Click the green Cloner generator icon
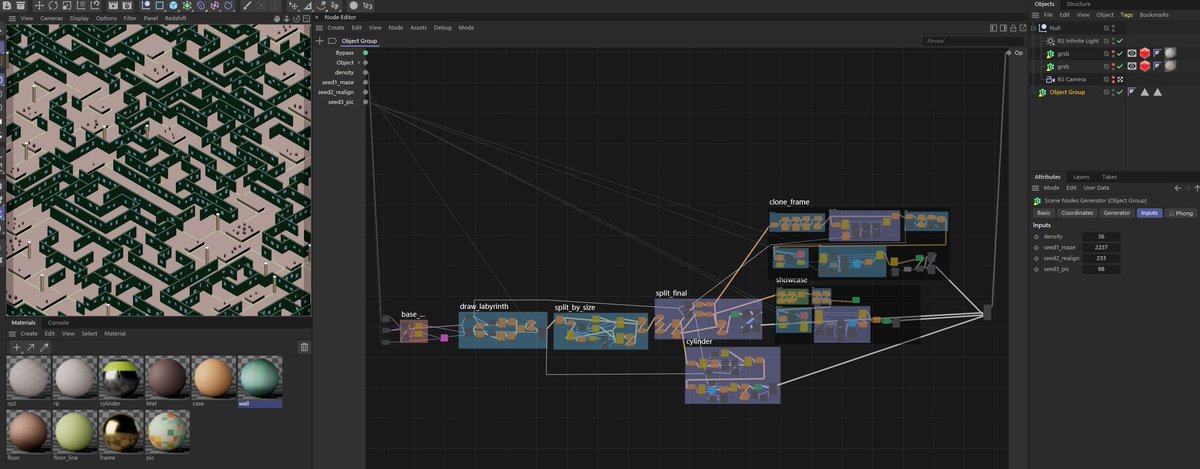 (x=188, y=5)
